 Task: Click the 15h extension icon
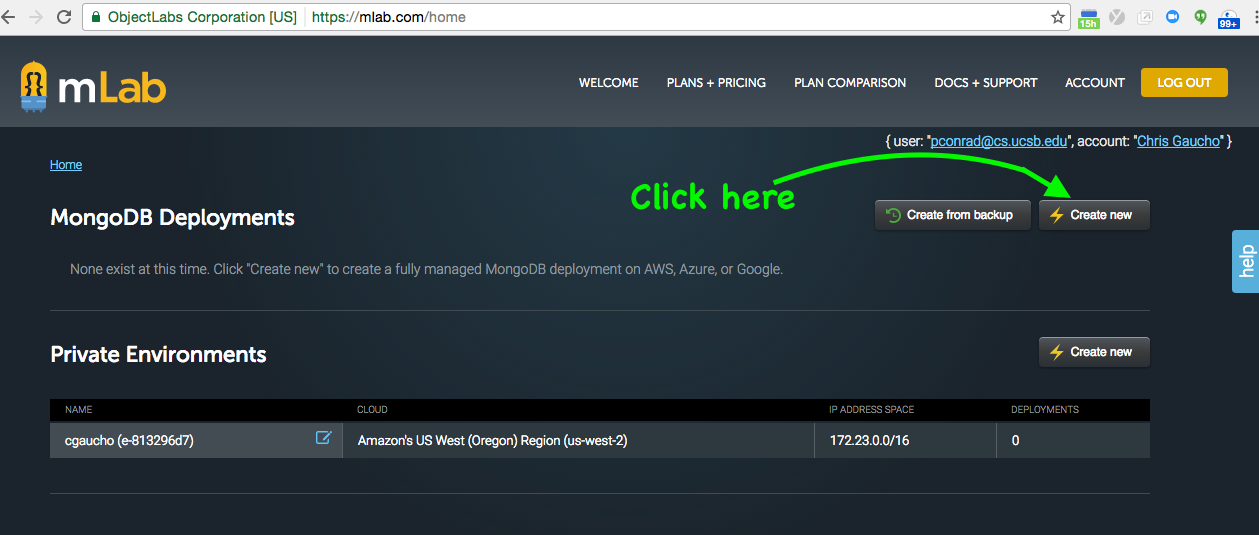pyautogui.click(x=1089, y=18)
